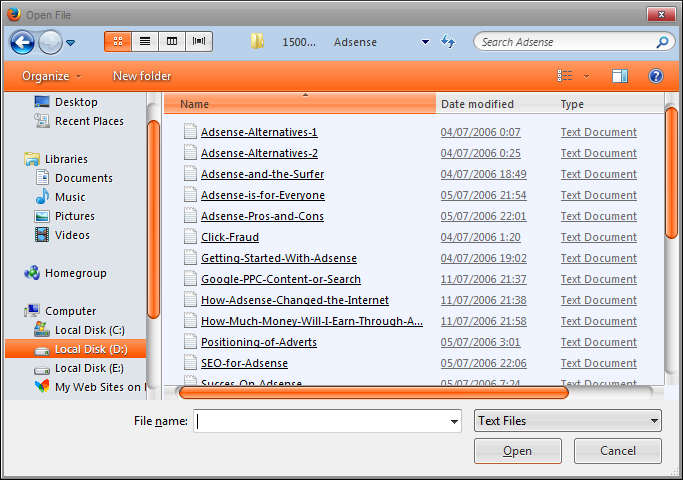Image resolution: width=683 pixels, height=480 pixels.
Task: Select file How-Much-Money-Will-I-Earn-Through-A...
Action: click(x=311, y=321)
